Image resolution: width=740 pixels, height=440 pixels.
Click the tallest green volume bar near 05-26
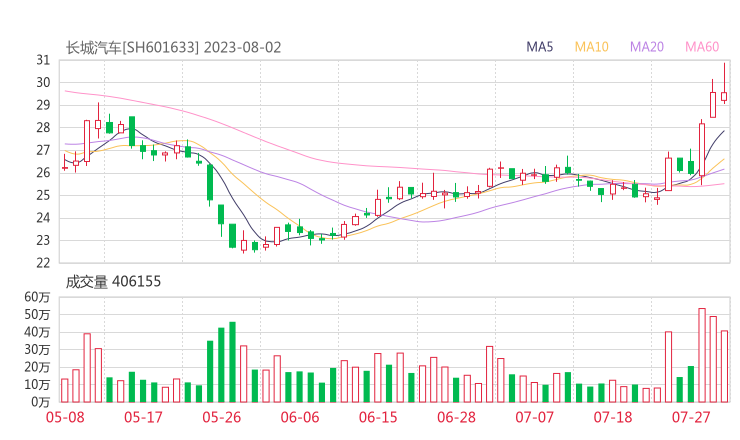(232, 362)
